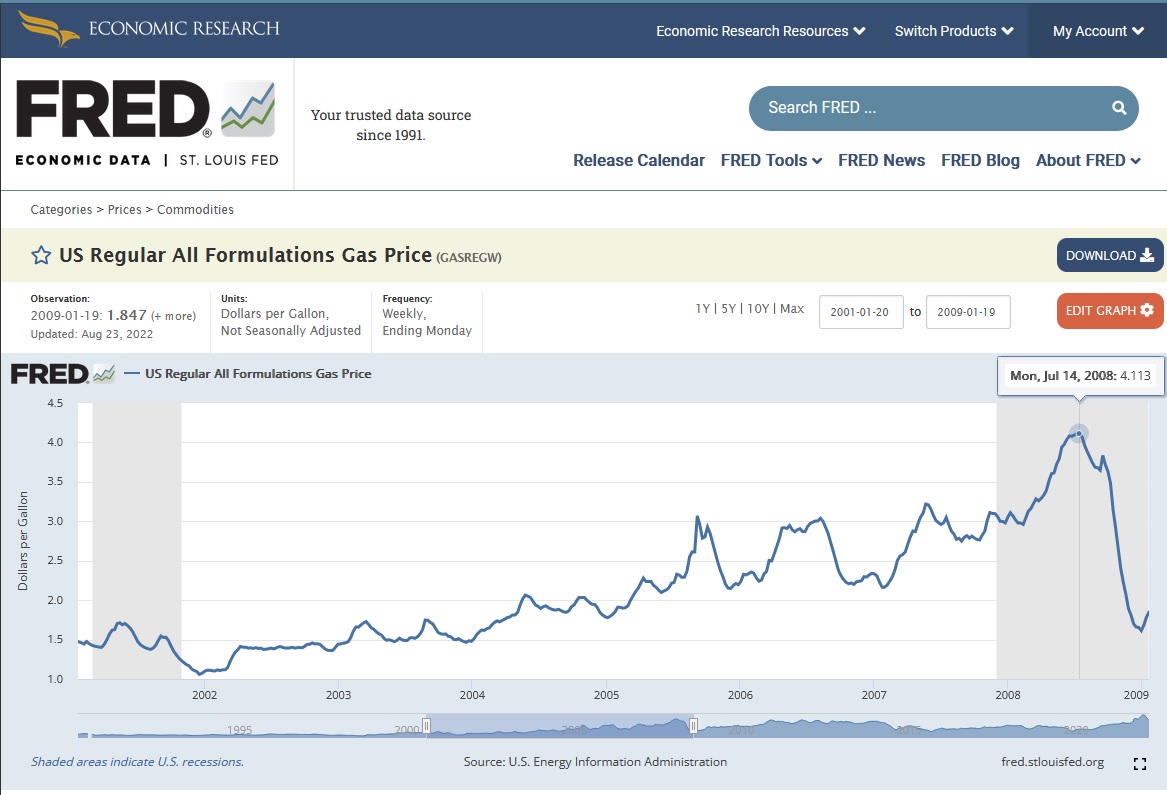
Task: Click the start date field 2001-01-20
Action: click(x=861, y=312)
